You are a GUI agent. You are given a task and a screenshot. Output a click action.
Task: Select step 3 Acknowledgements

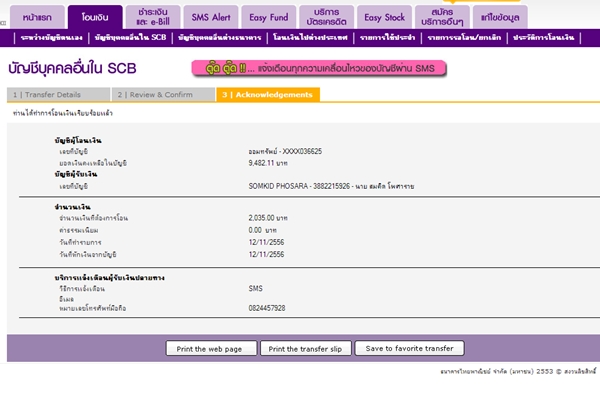[268, 94]
